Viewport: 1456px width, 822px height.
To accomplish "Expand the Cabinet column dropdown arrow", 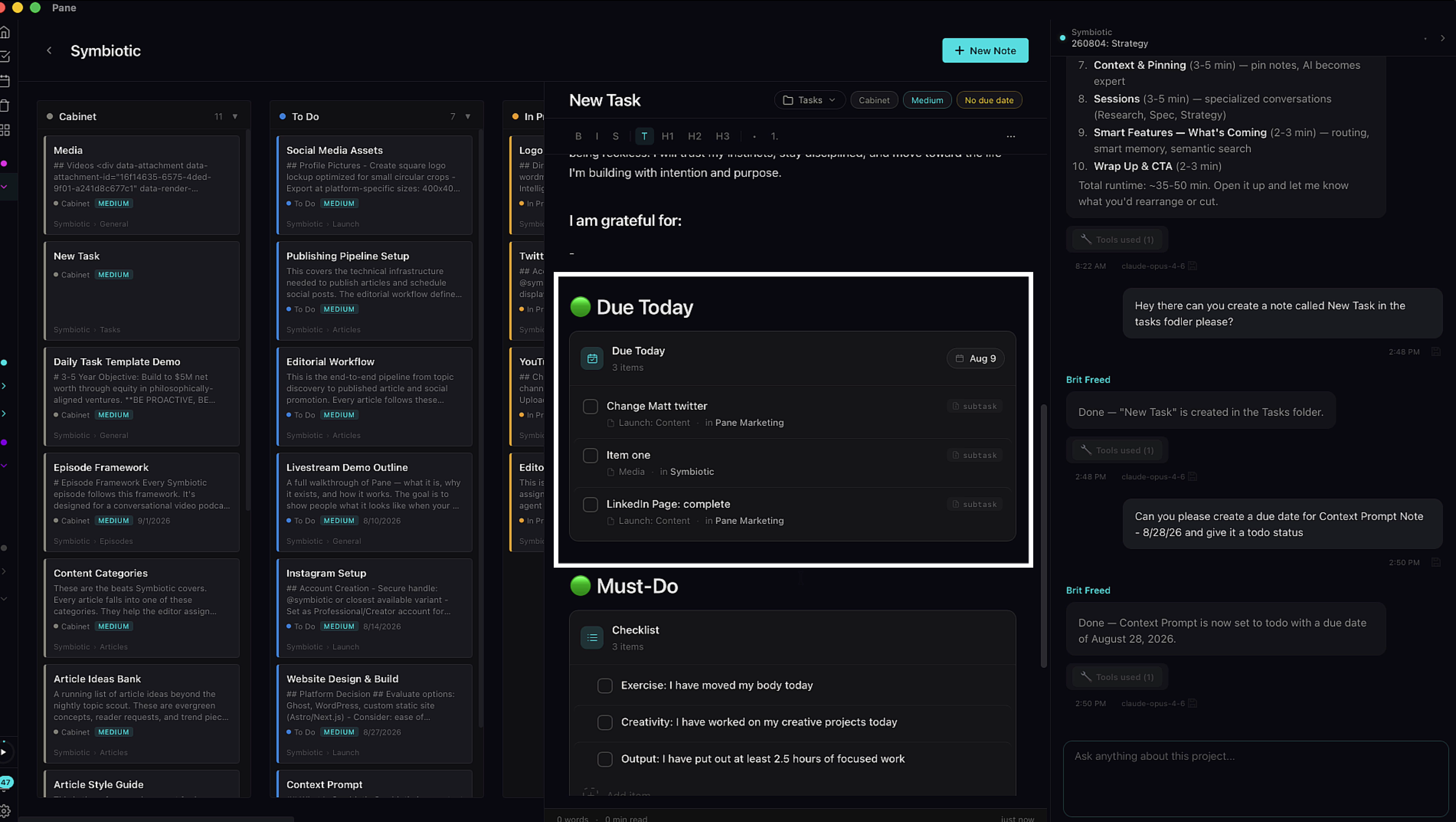I will (x=235, y=116).
